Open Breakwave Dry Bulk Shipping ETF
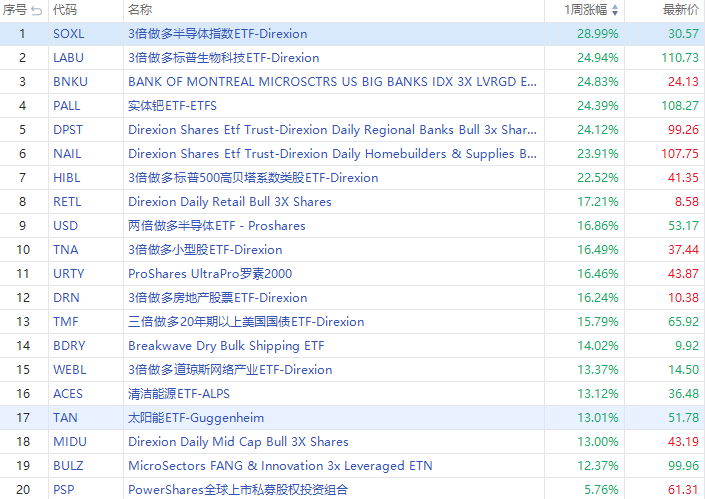 226,346
